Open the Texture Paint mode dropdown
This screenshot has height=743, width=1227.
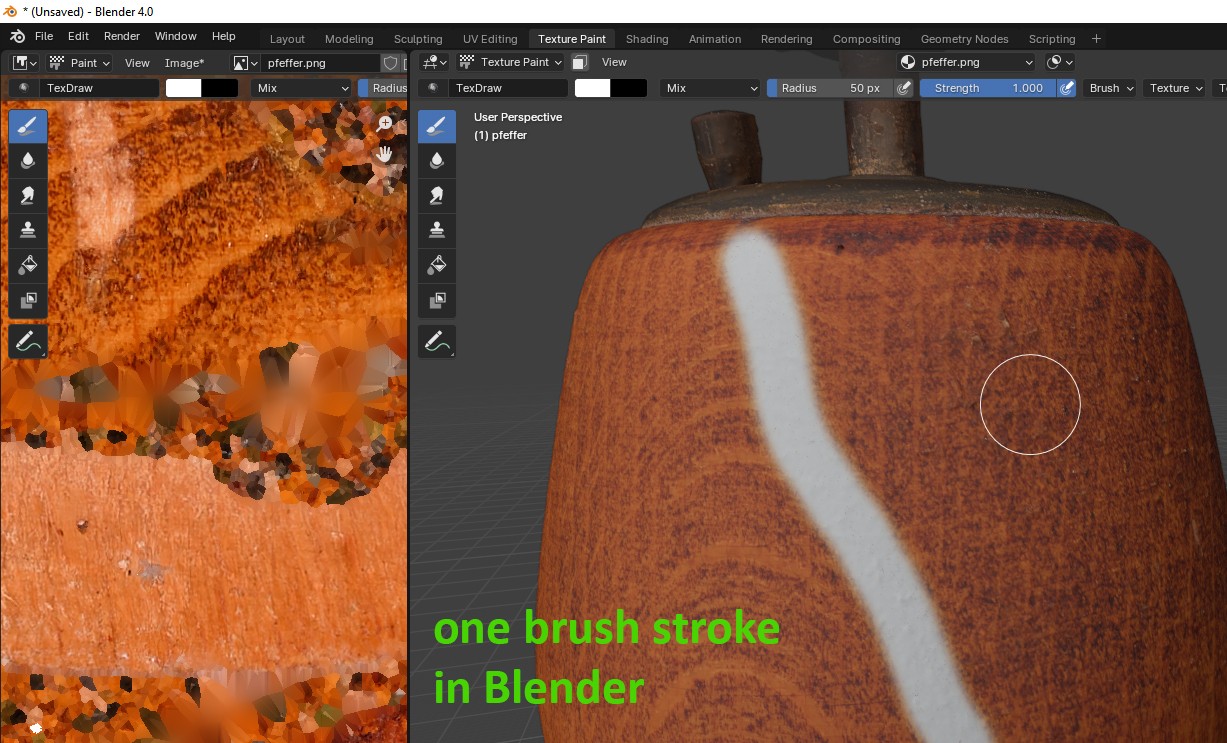point(511,62)
